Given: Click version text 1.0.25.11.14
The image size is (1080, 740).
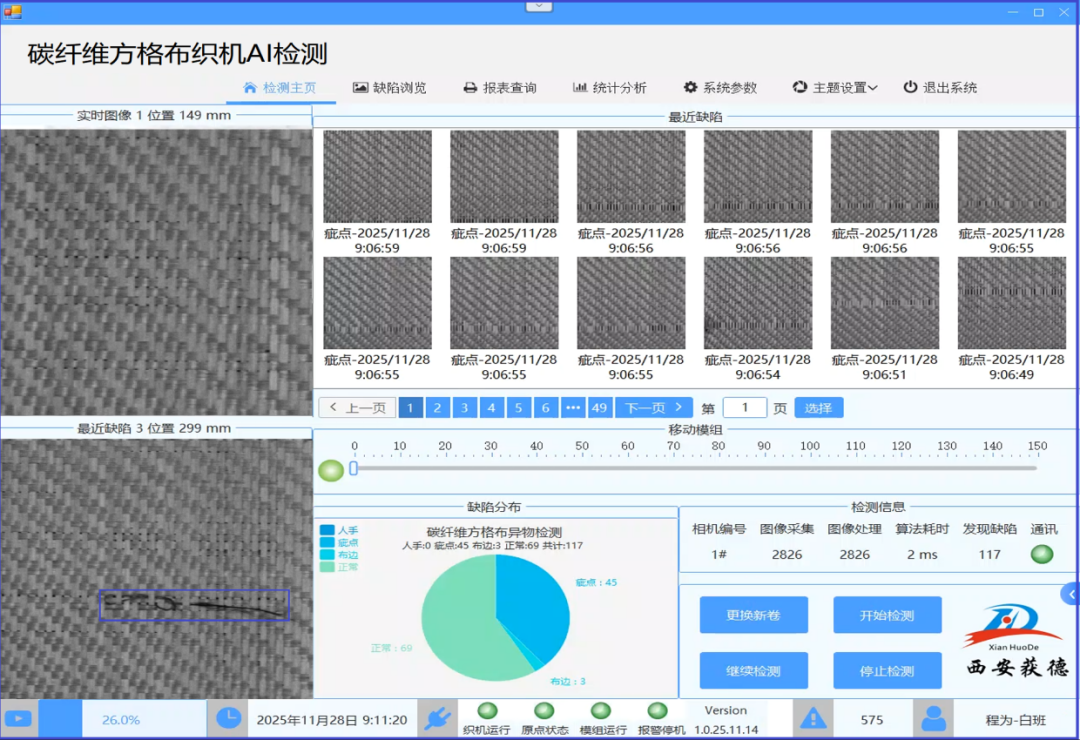Looking at the screenshot, I should pos(726,729).
